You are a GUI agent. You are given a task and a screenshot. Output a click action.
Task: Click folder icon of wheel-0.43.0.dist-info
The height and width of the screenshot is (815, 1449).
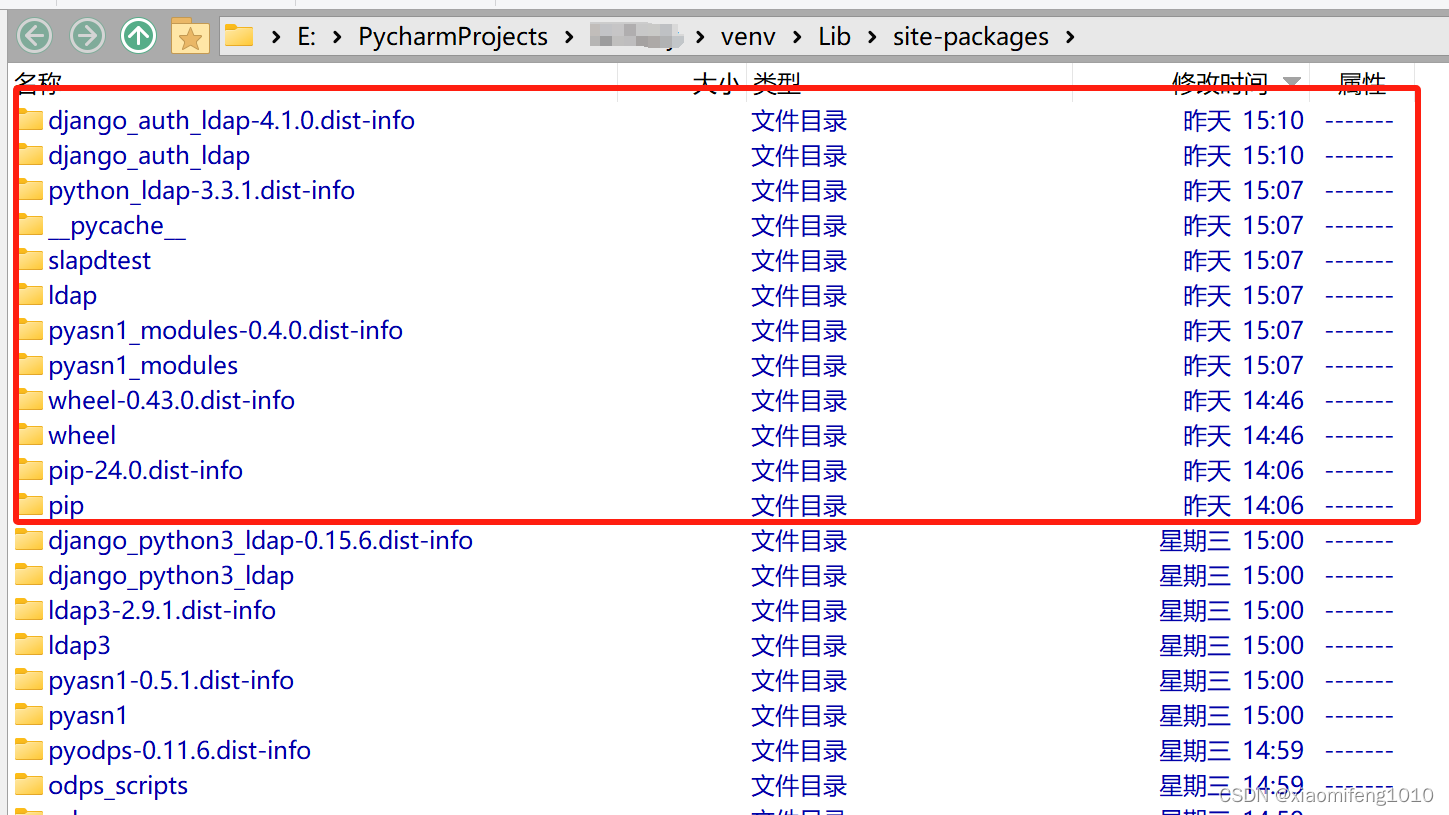(30, 400)
